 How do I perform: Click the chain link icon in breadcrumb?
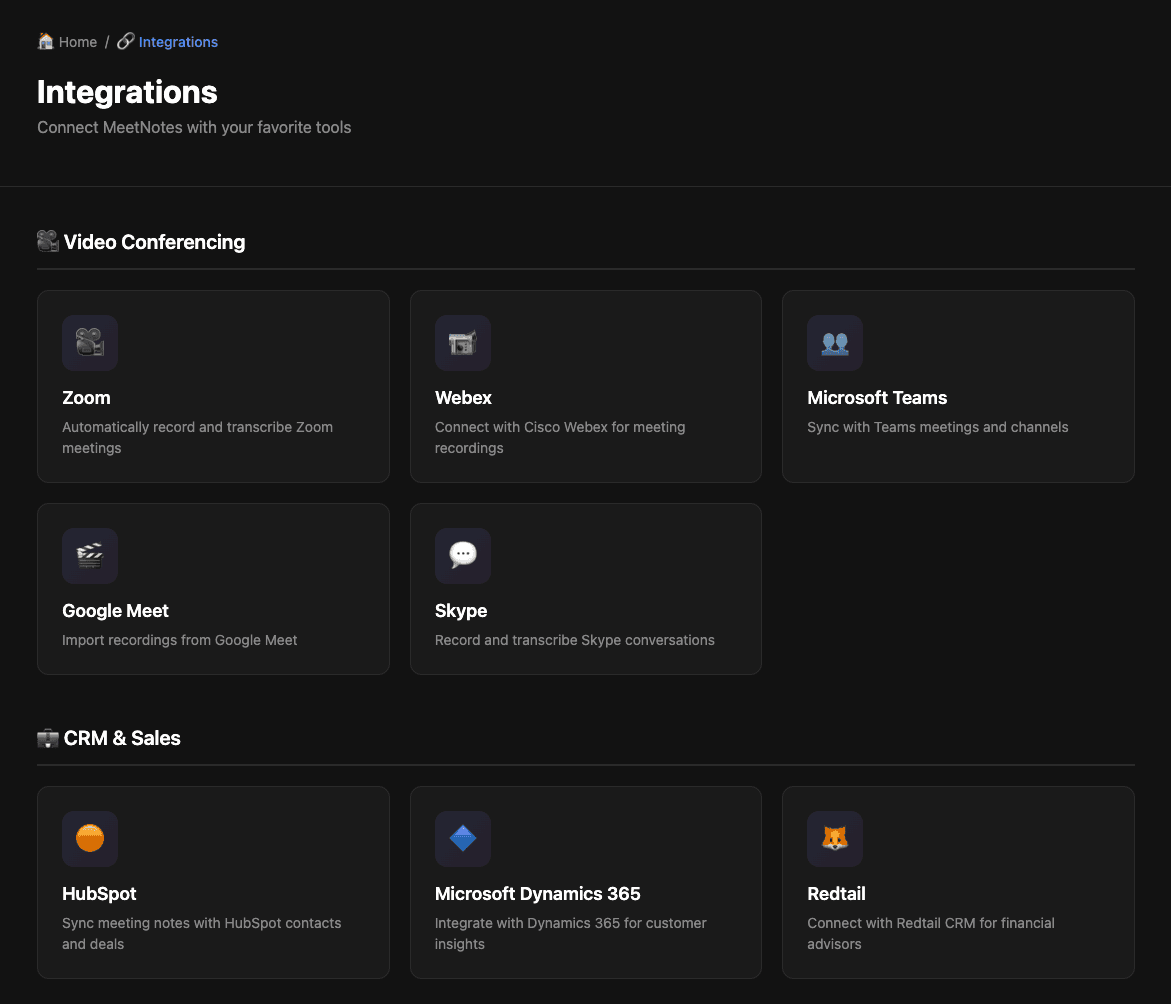[x=125, y=41]
